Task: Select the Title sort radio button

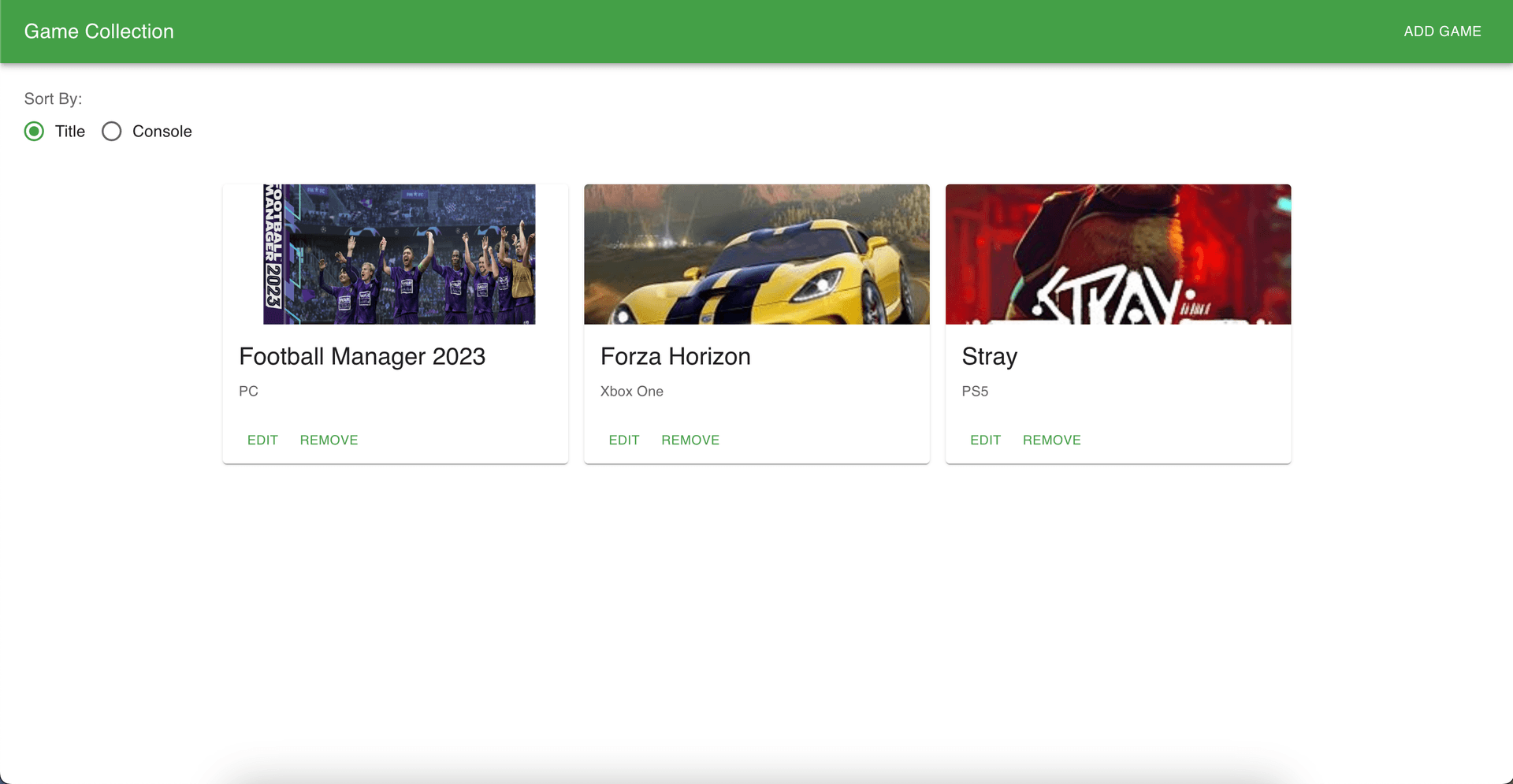Action: click(34, 132)
